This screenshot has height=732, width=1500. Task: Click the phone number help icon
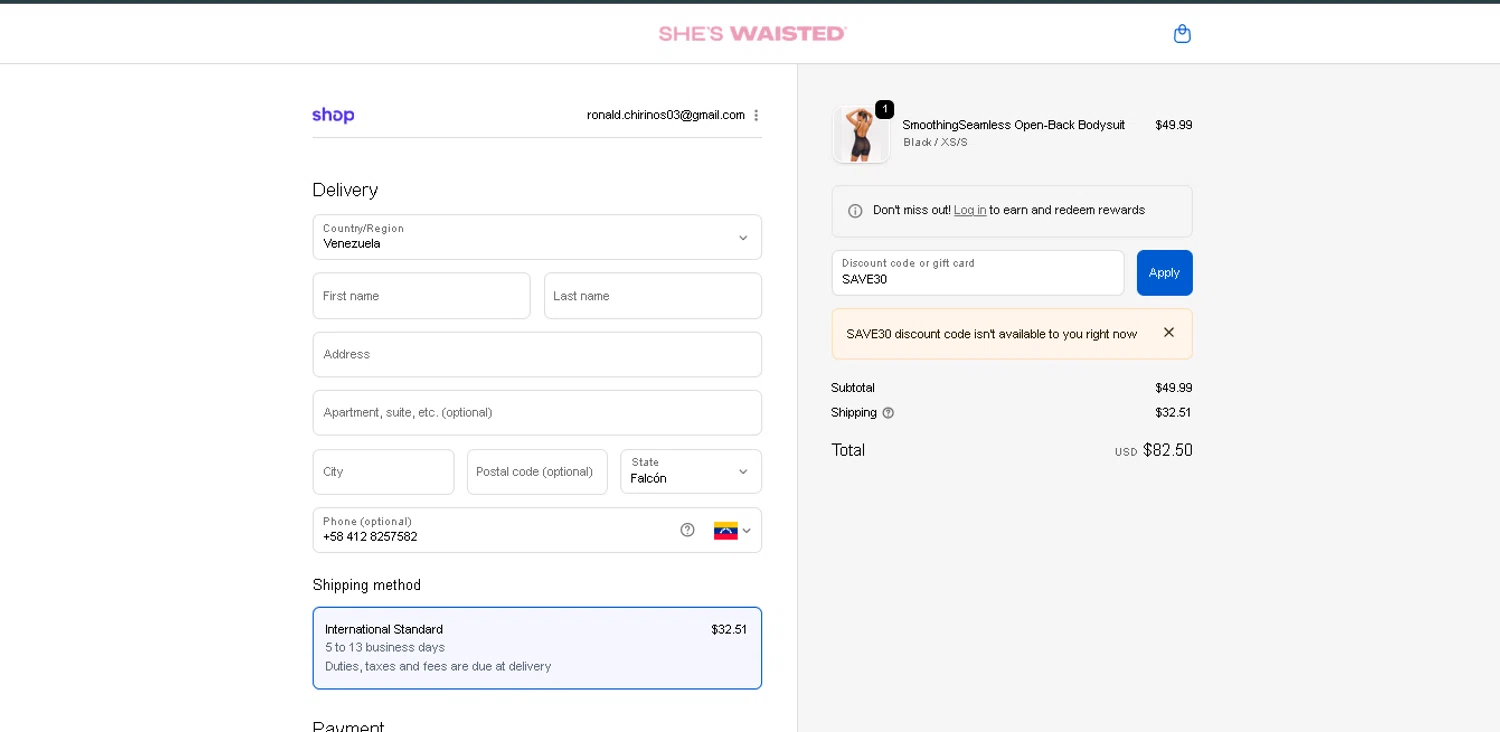(x=687, y=530)
